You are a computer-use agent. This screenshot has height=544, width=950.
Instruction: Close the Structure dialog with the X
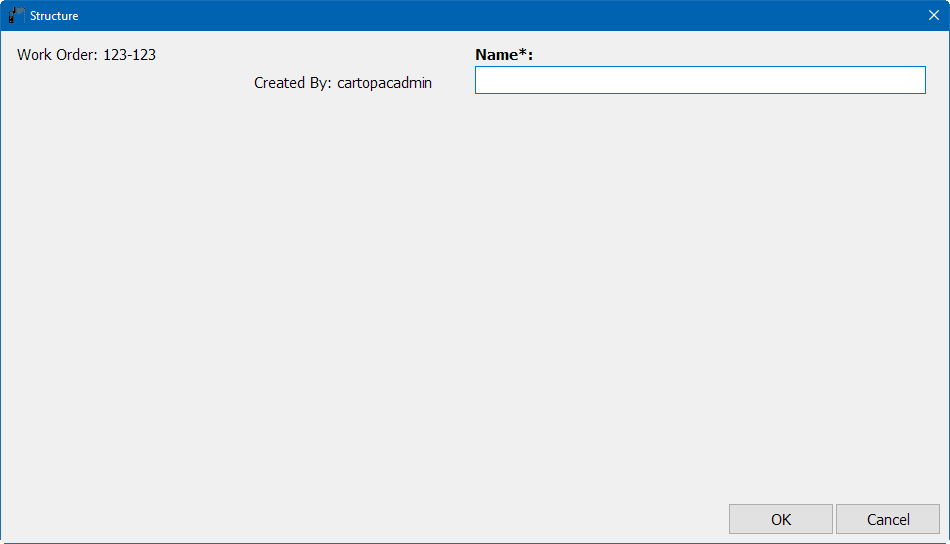[x=933, y=16]
